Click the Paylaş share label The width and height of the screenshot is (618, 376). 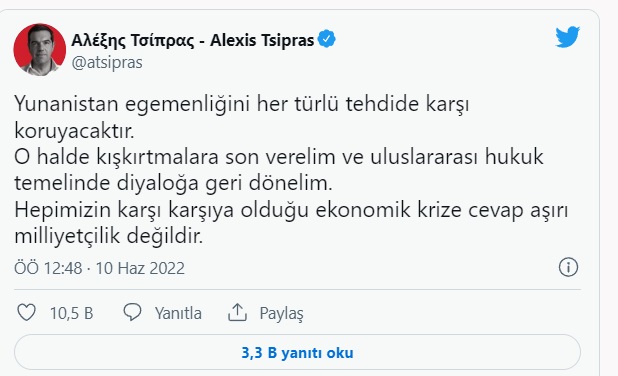[281, 314]
